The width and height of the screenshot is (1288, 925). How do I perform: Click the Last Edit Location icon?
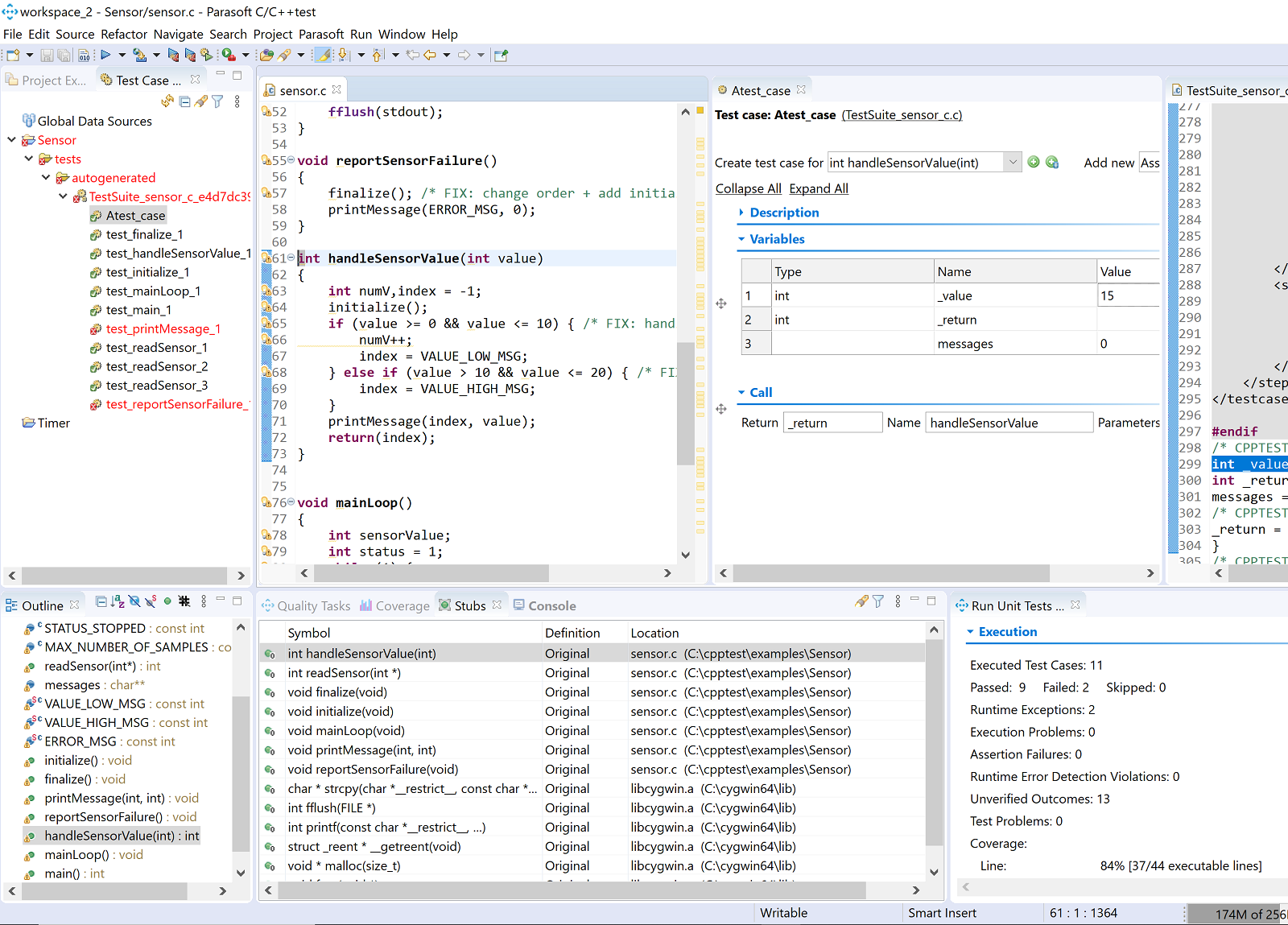tap(413, 56)
